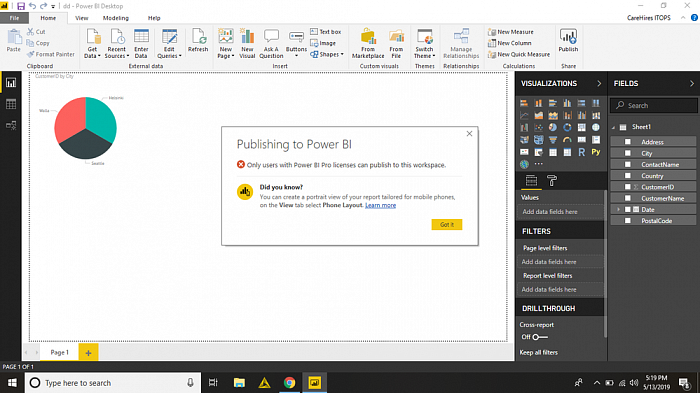700x393 pixels.
Task: Check the CustomerID field checkbox
Action: tap(628, 187)
